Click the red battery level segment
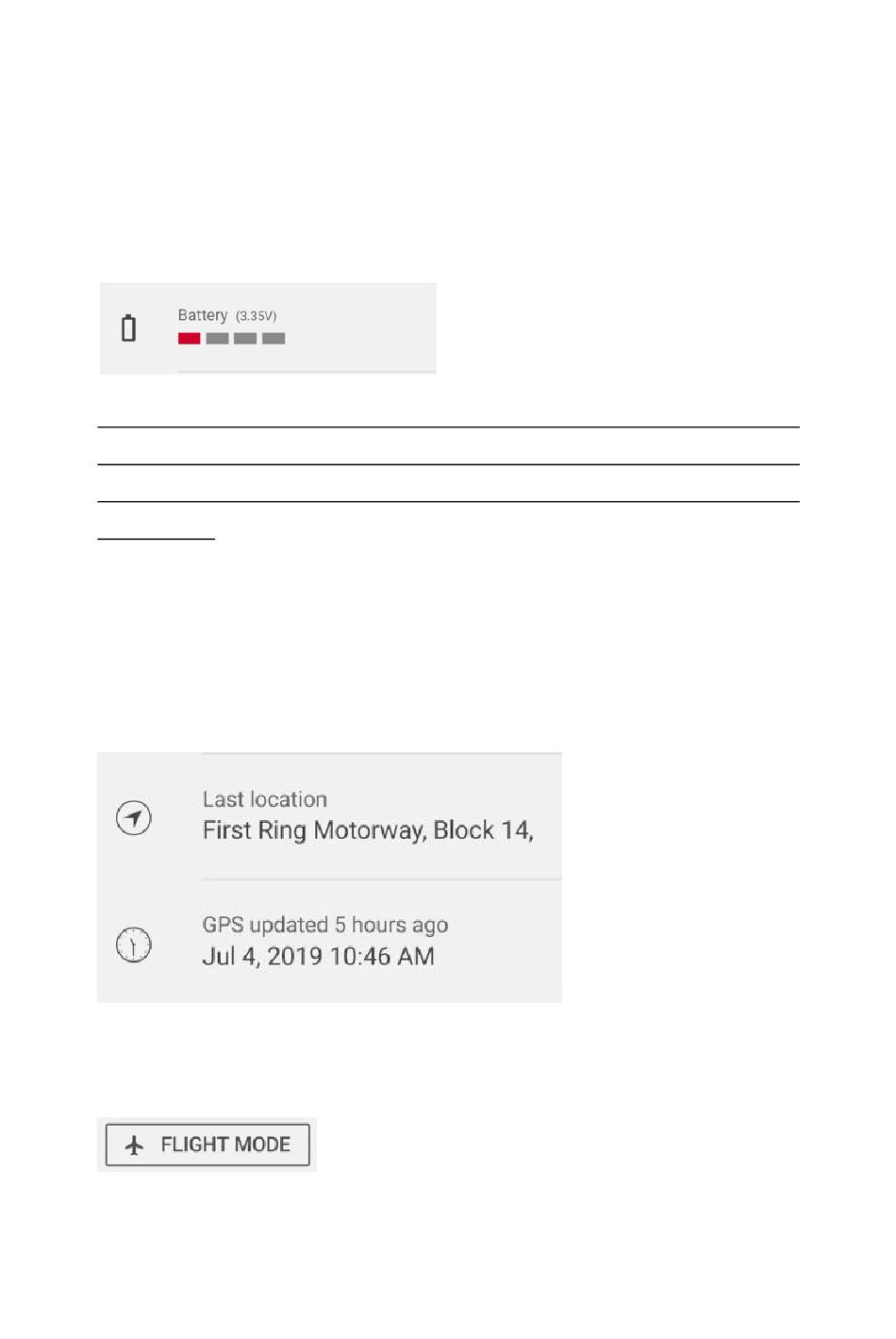896x1339 pixels. click(189, 339)
